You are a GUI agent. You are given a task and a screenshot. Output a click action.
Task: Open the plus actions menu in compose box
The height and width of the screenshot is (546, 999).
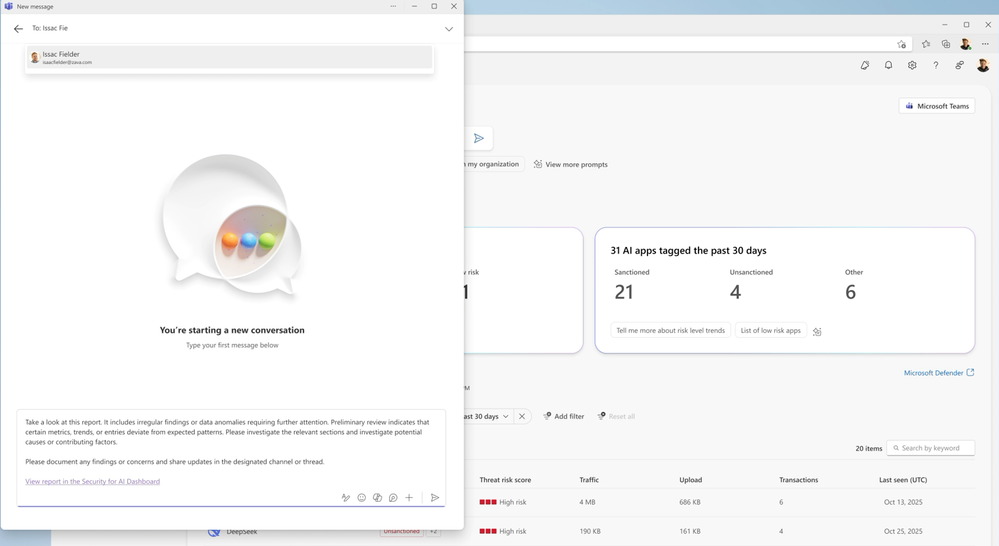click(409, 498)
